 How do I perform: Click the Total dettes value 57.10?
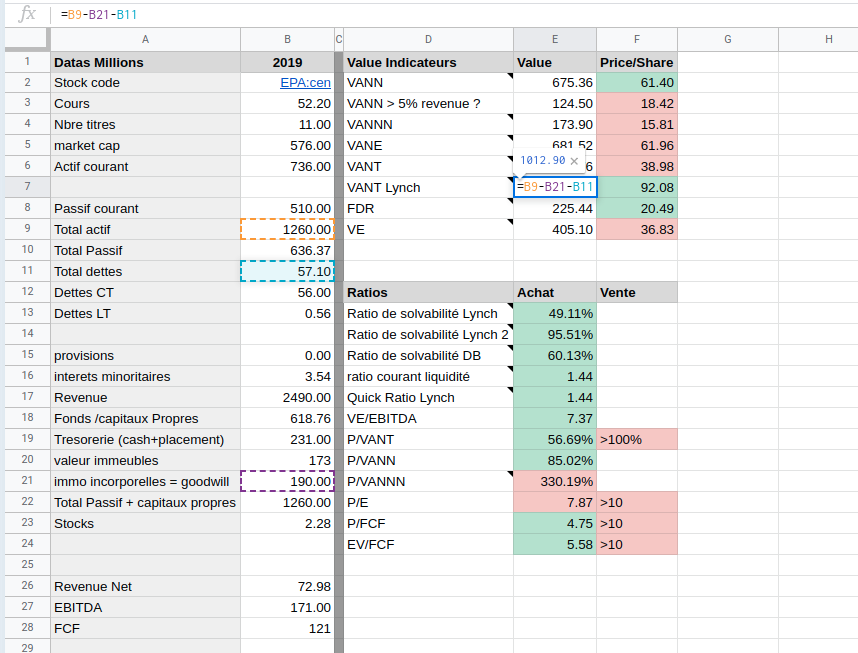pos(288,271)
